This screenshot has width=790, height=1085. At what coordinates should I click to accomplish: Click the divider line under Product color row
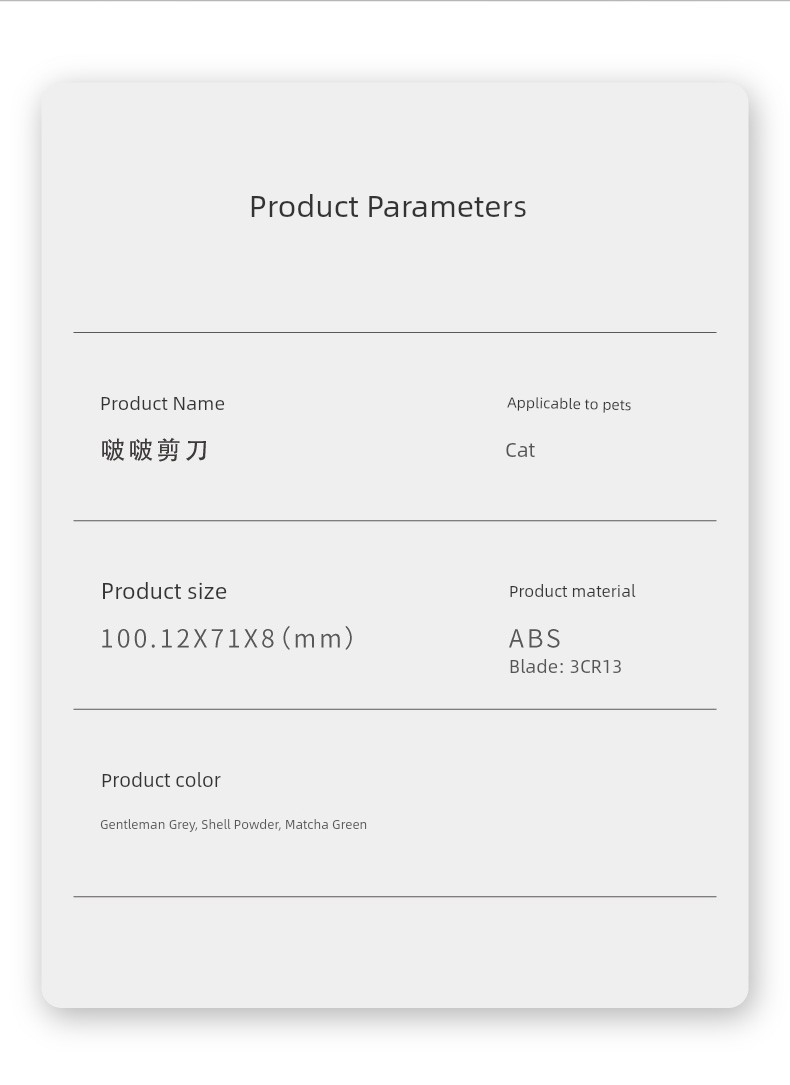click(x=395, y=897)
